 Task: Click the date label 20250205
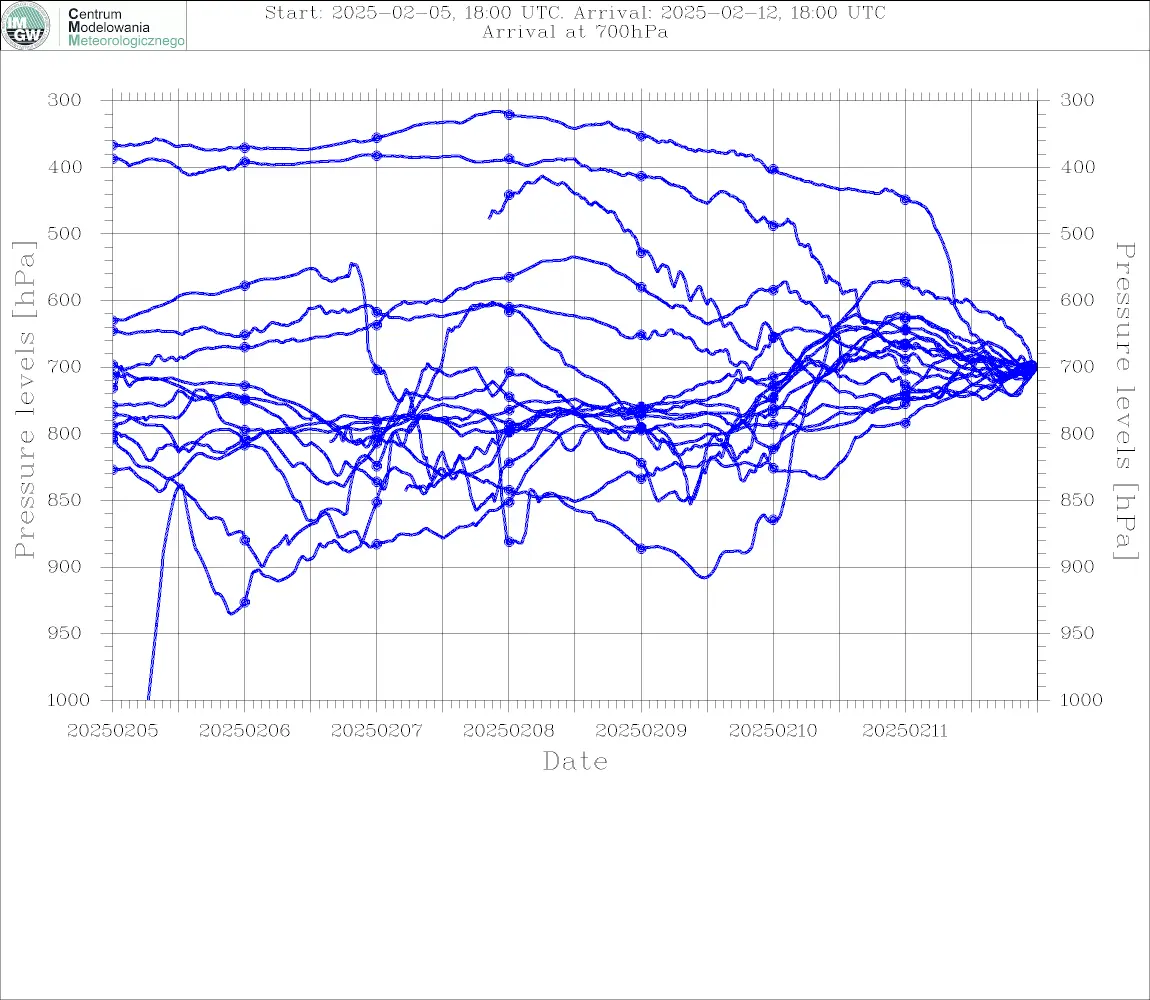coord(112,731)
